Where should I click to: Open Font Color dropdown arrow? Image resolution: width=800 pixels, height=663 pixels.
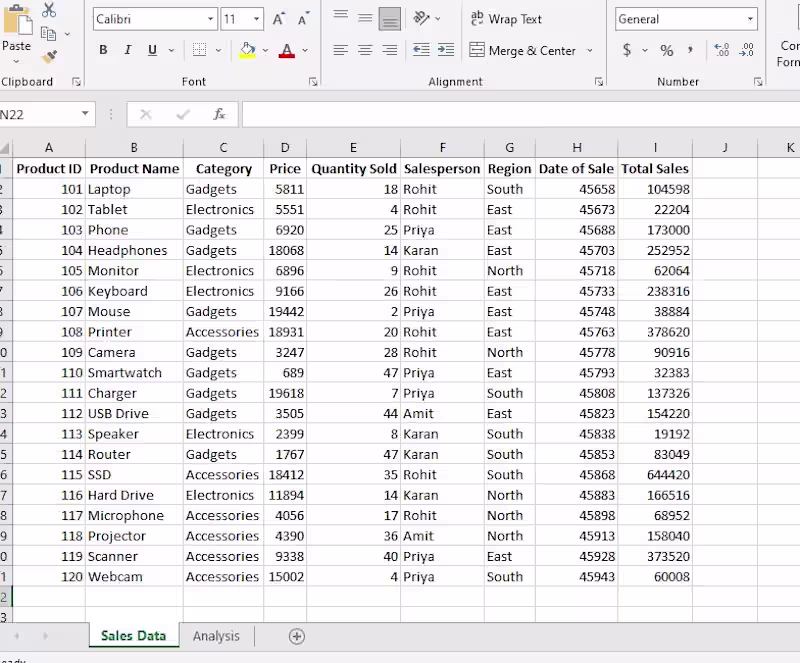coord(305,50)
